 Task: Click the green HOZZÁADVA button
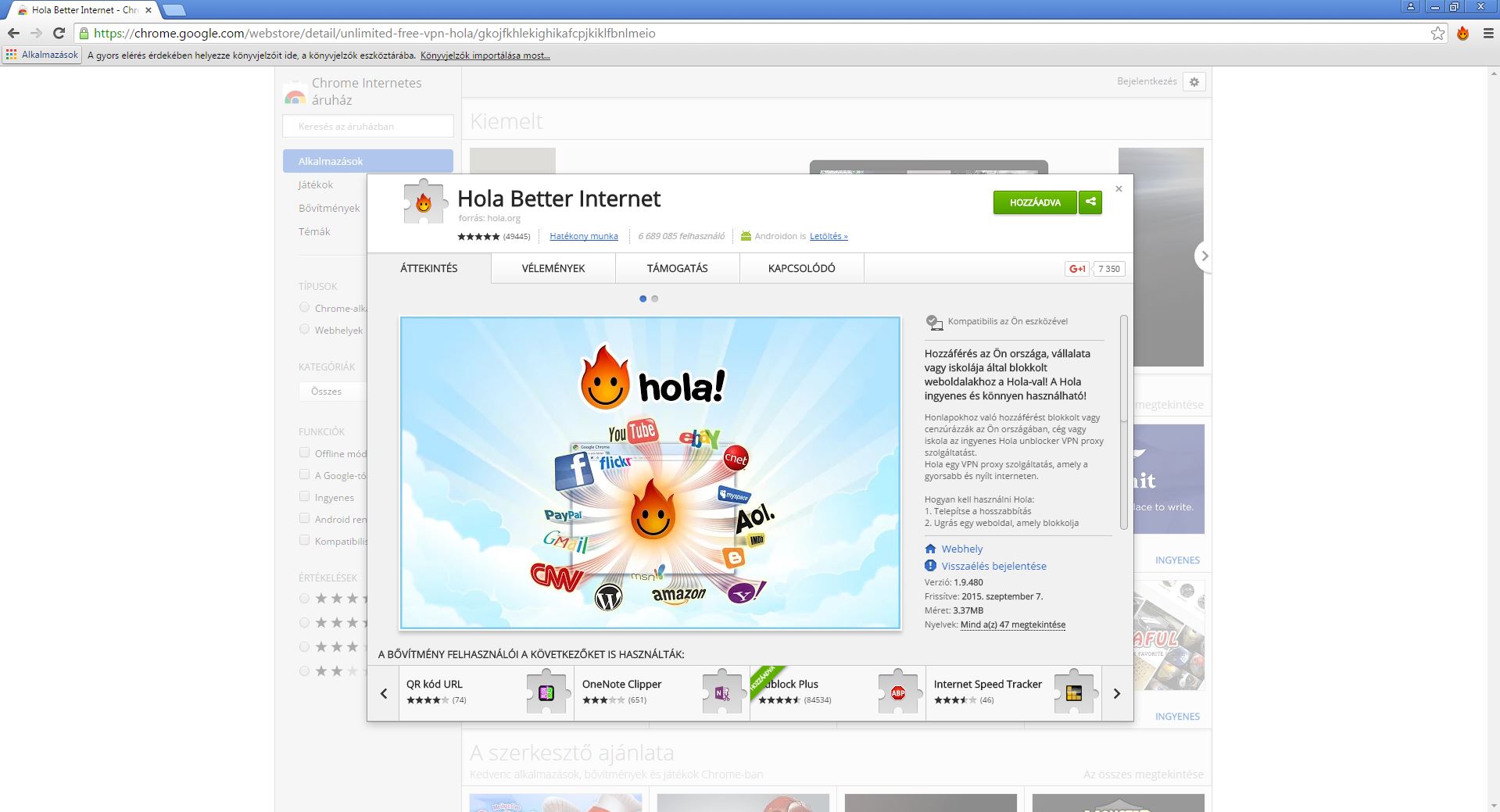coord(1035,202)
